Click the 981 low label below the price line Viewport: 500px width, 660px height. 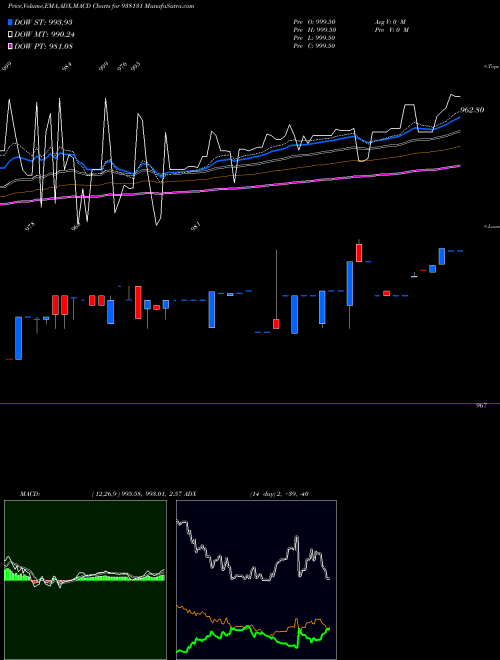coord(196,227)
